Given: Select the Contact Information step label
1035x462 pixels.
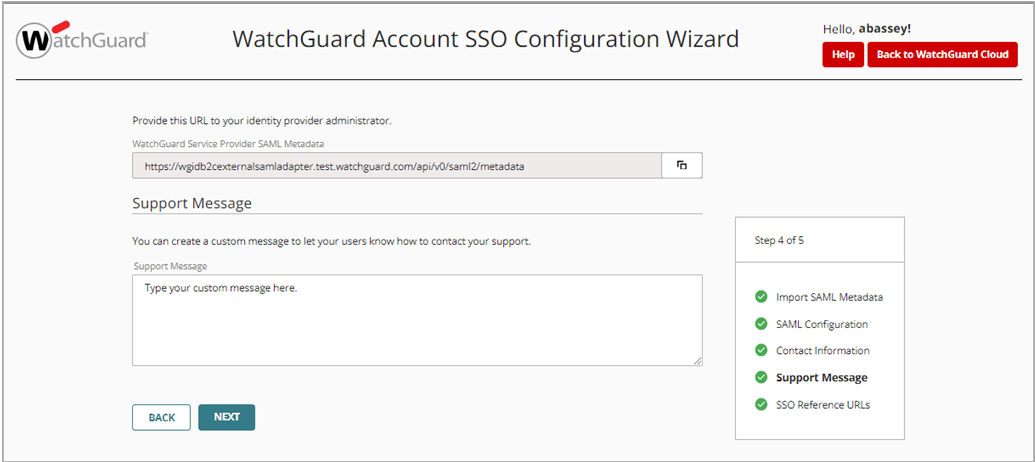Looking at the screenshot, I should [x=823, y=351].
